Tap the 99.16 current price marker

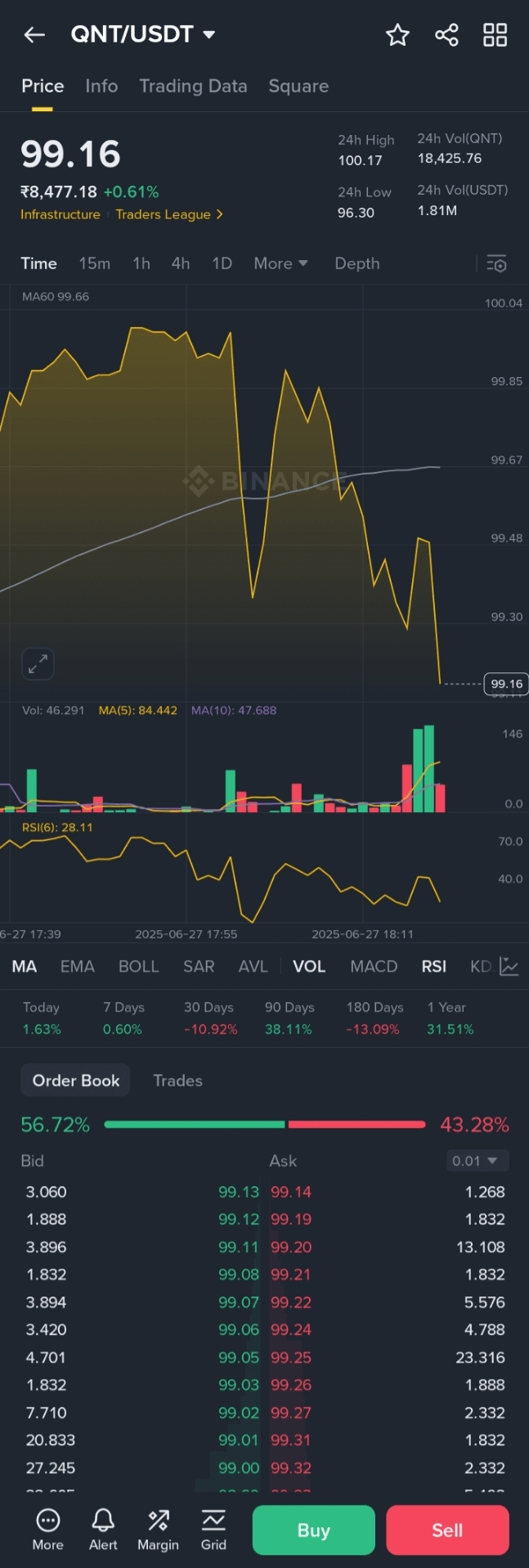pyautogui.click(x=506, y=684)
